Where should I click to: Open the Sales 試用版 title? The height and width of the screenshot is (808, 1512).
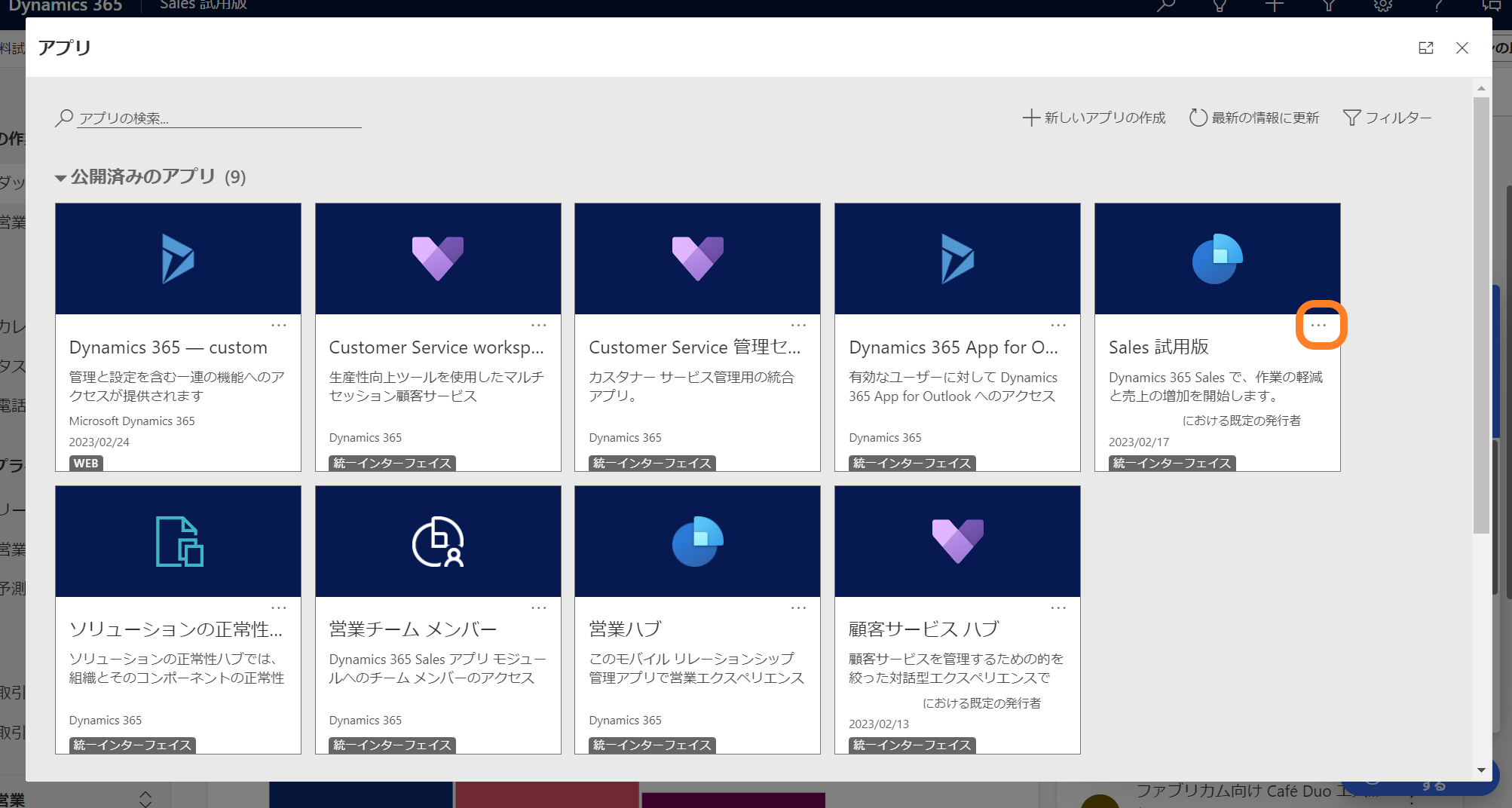[1158, 347]
